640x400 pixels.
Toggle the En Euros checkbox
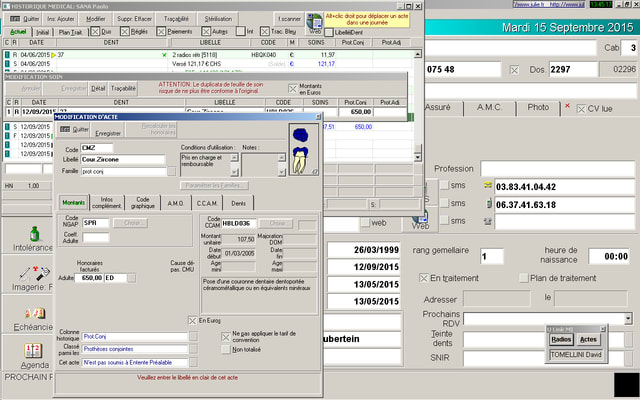coord(194,320)
